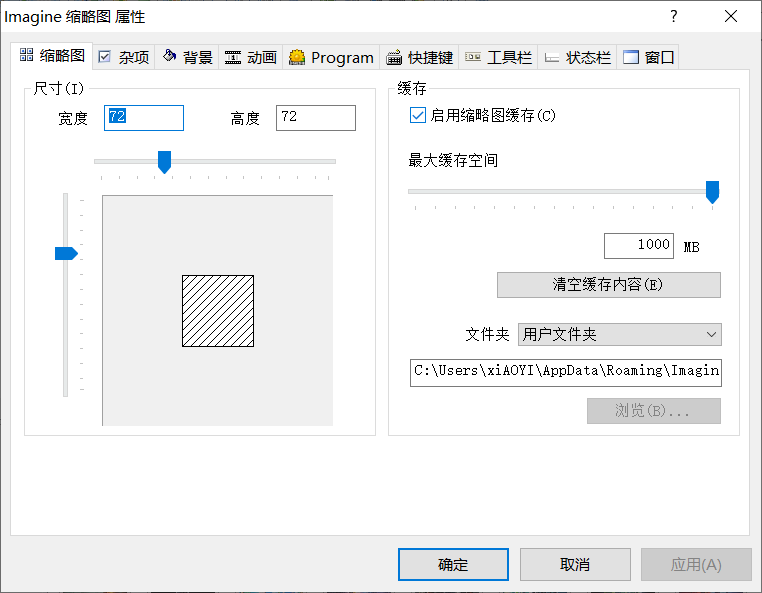
Task: Click the checkmark icon on 杂项 tab
Action: (104, 57)
